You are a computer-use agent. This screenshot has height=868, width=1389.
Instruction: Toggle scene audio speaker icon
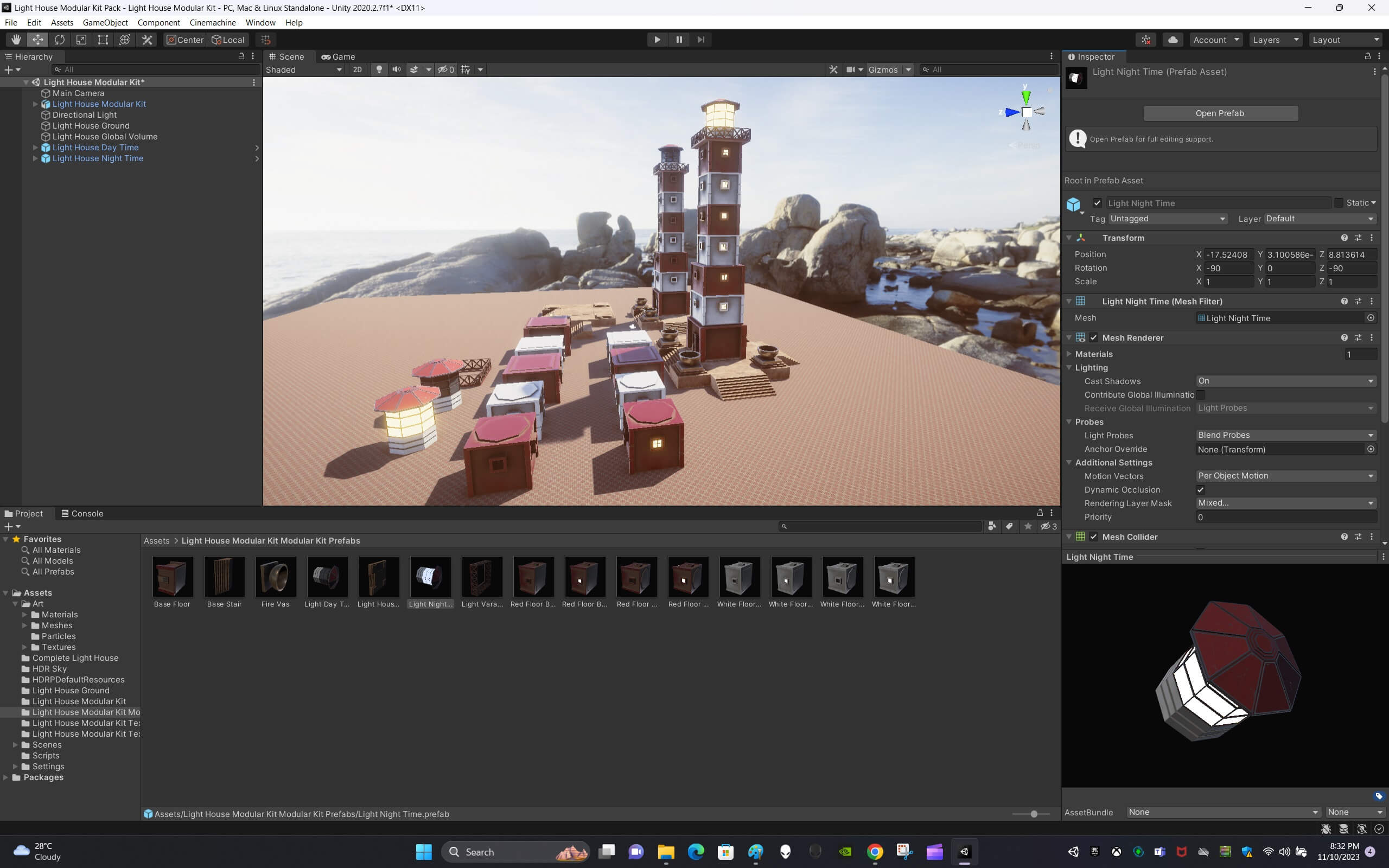[x=396, y=69]
